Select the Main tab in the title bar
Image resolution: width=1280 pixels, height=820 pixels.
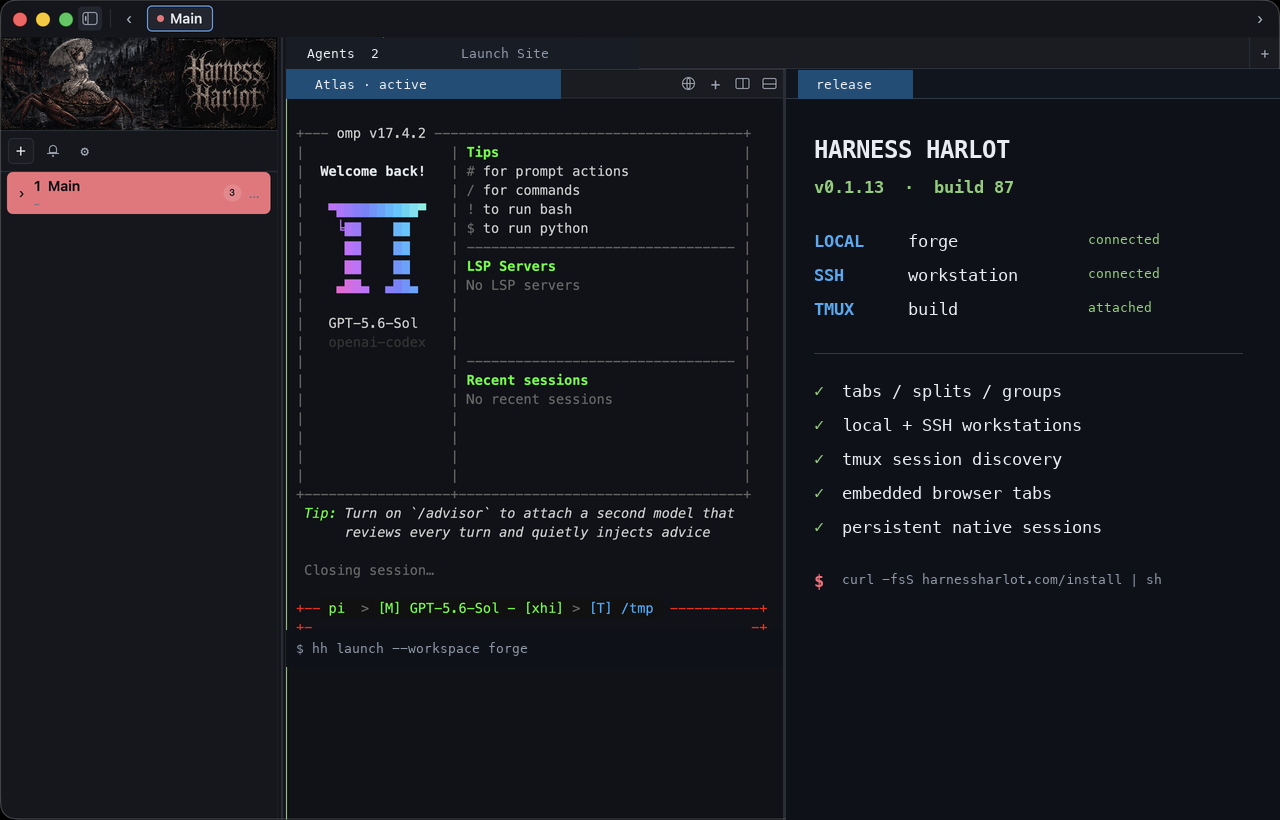pos(180,18)
